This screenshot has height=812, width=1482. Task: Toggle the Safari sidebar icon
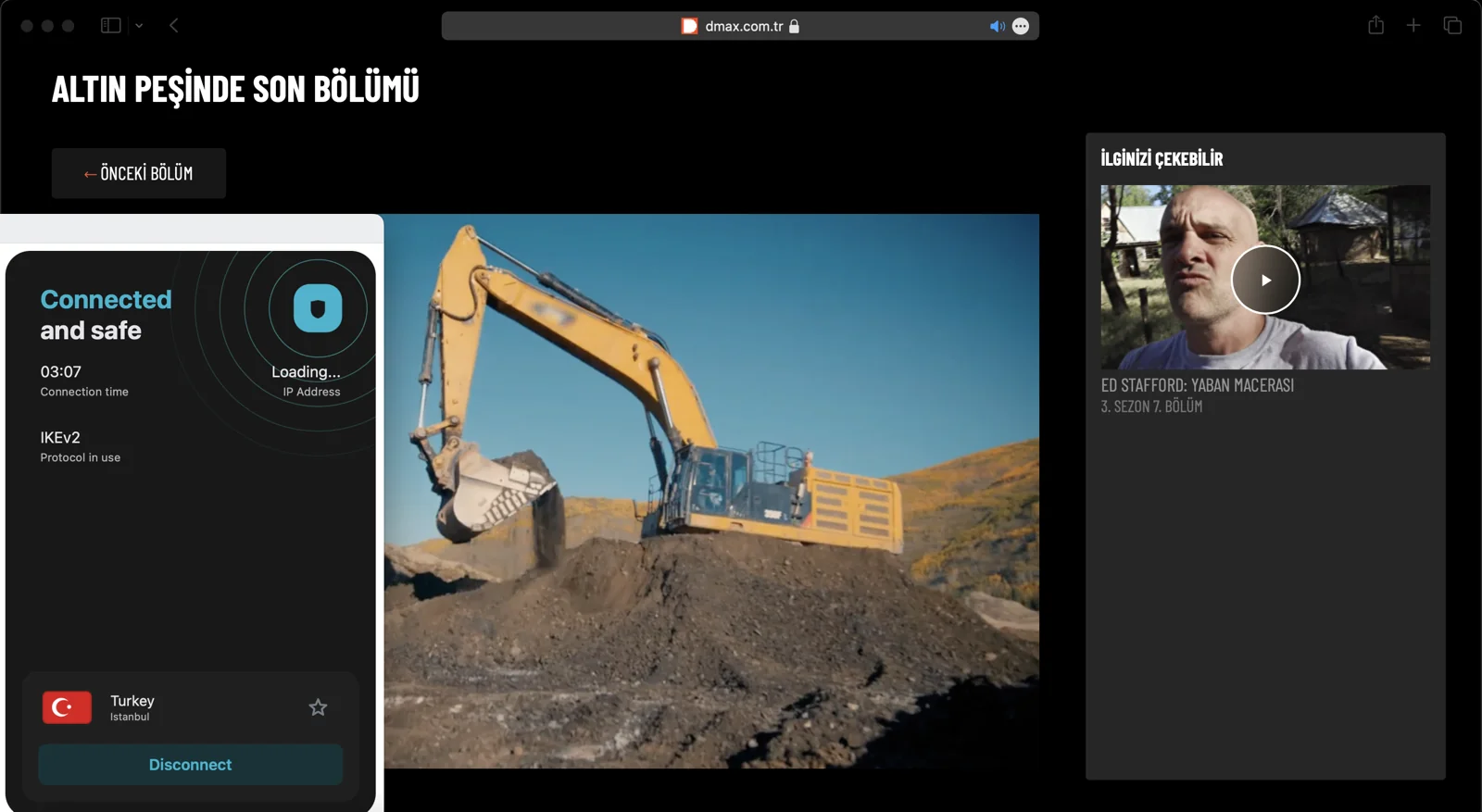(111, 26)
